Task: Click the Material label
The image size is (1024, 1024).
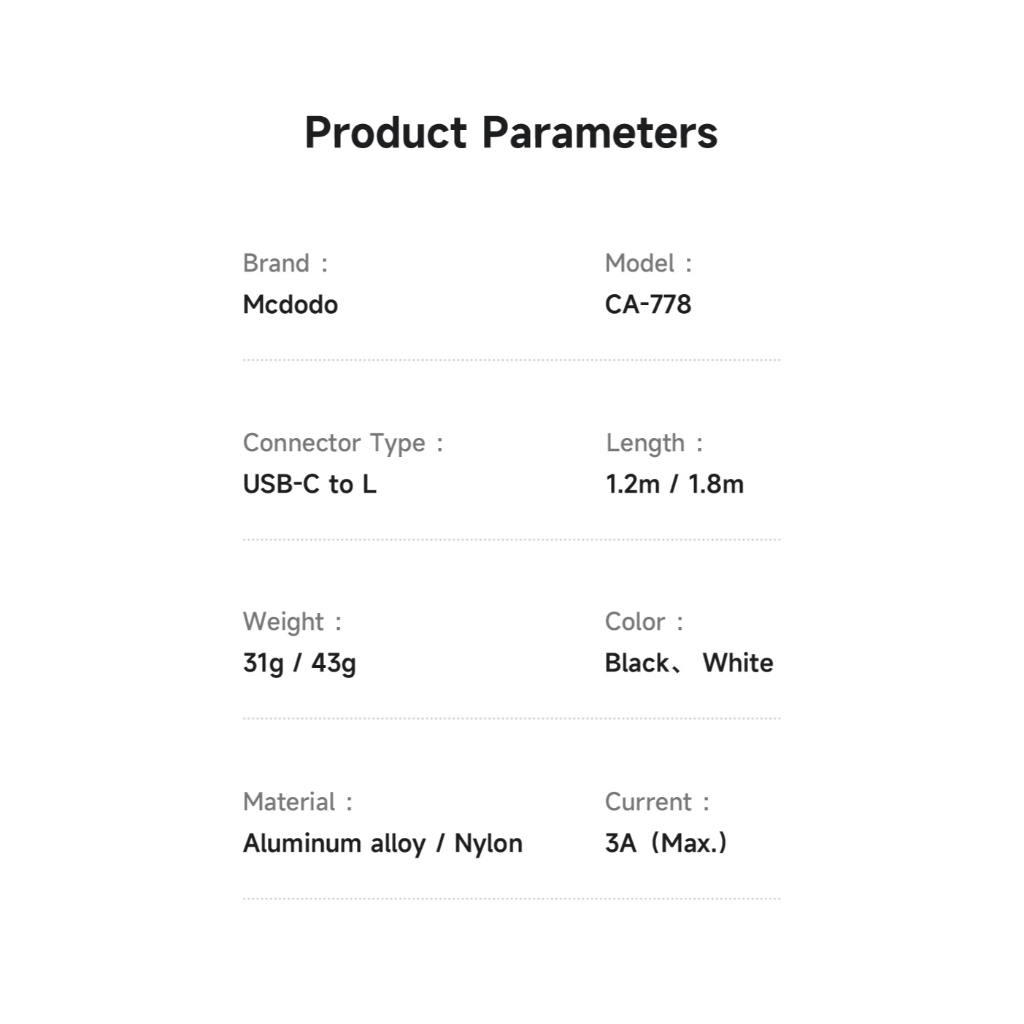Action: click(x=289, y=802)
